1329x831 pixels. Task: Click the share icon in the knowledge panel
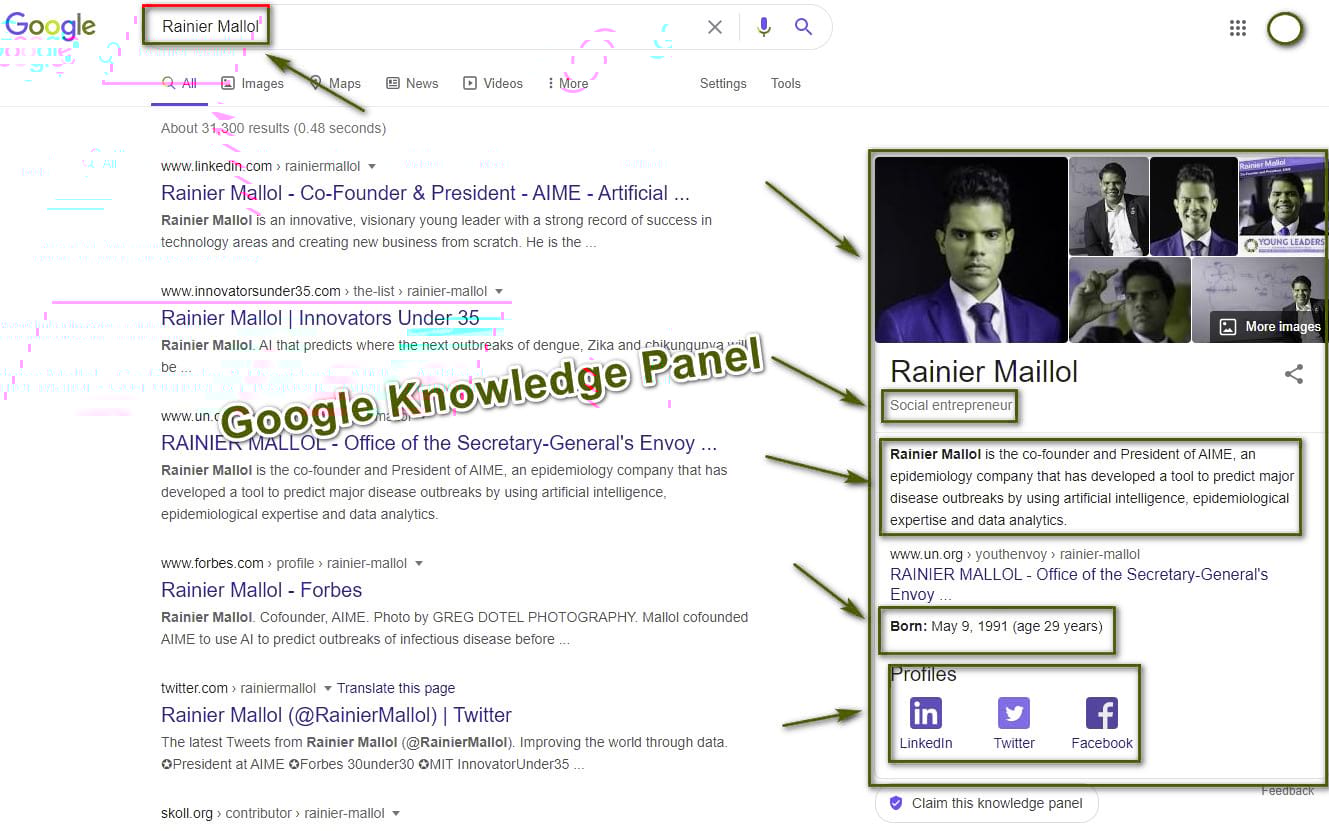pyautogui.click(x=1294, y=373)
